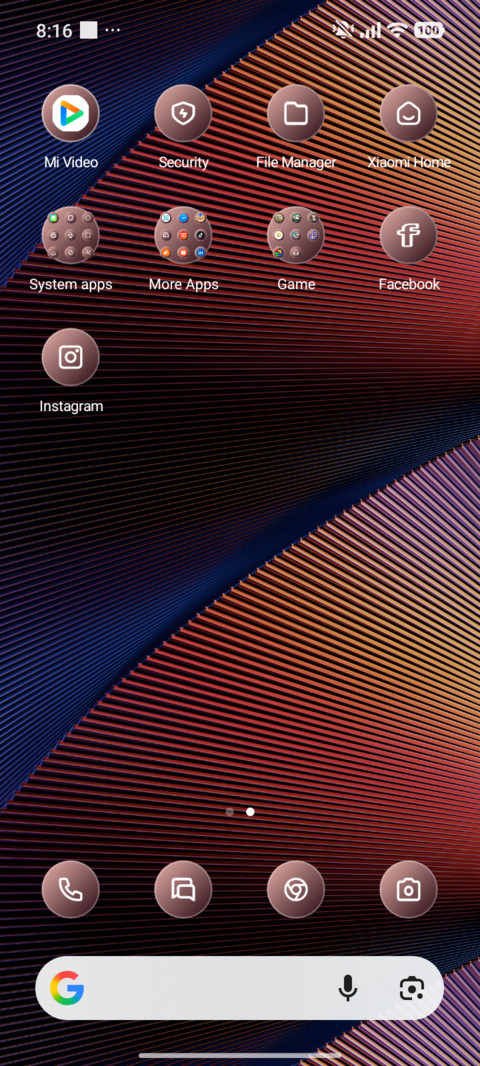The image size is (480, 1066).
Task: Open the Camera app in dock
Action: coord(409,889)
